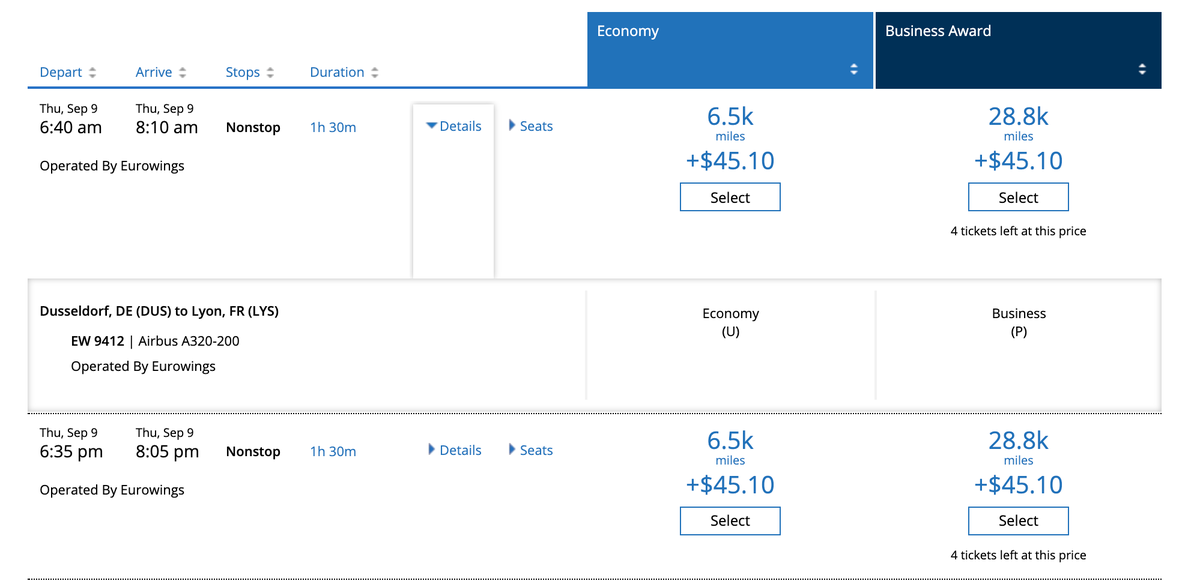Select Business Award for 6:35 pm flight
The width and height of the screenshot is (1200, 581).
(x=1018, y=521)
